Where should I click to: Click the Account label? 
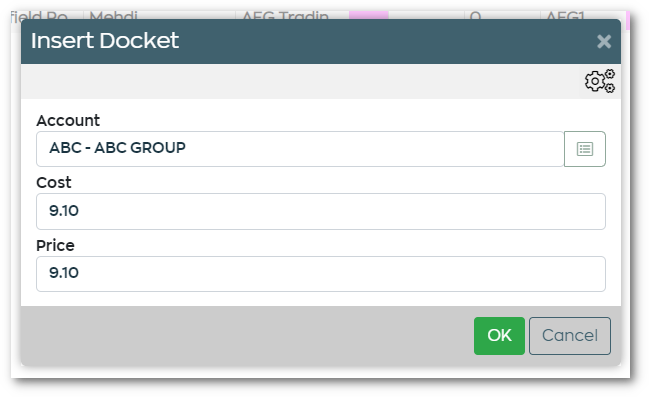point(68,120)
